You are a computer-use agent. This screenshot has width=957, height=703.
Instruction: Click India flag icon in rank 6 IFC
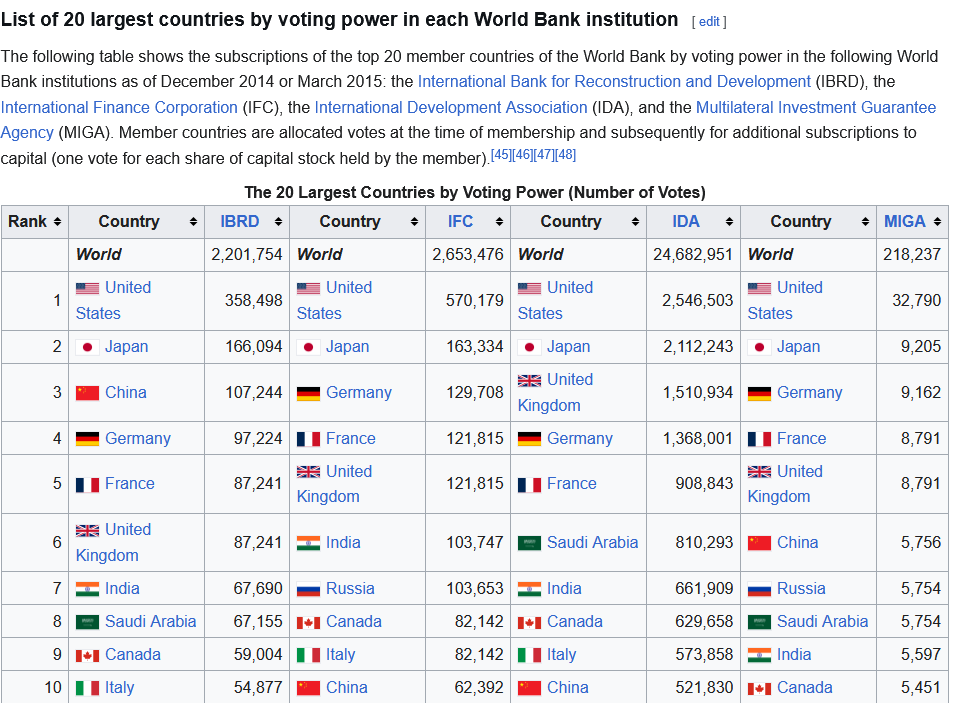[308, 543]
